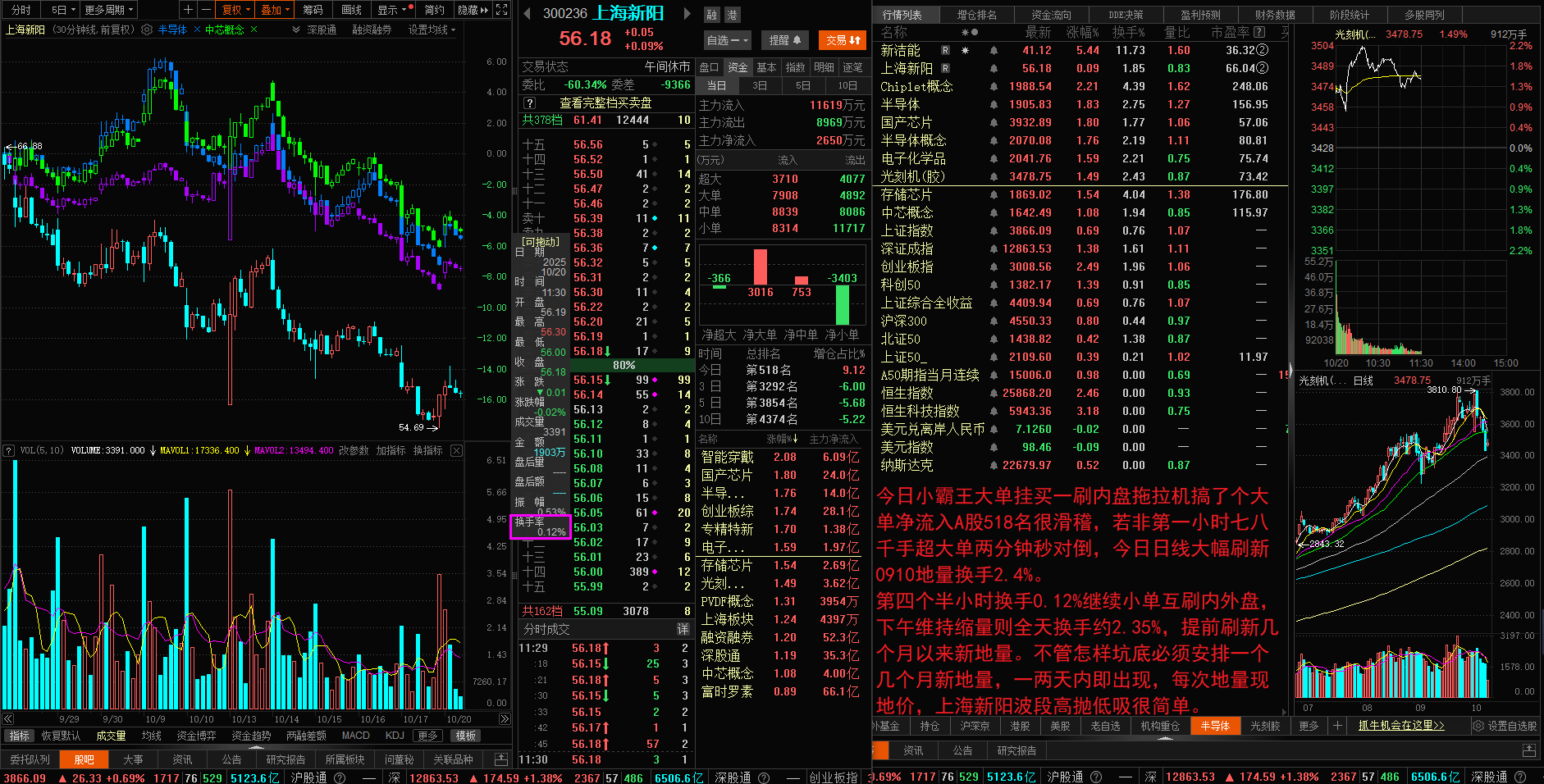Image resolution: width=1544 pixels, height=784 pixels.
Task: Toggle 简约 simple mode
Action: pyautogui.click(x=434, y=10)
